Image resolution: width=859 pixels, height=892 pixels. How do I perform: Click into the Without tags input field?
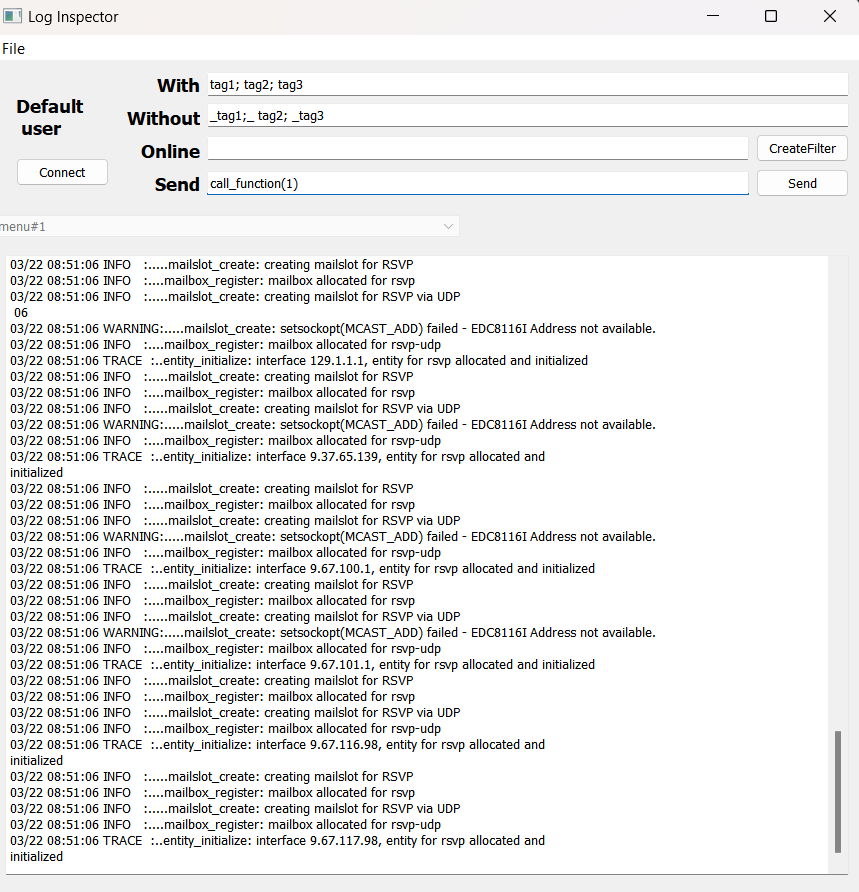pos(527,116)
